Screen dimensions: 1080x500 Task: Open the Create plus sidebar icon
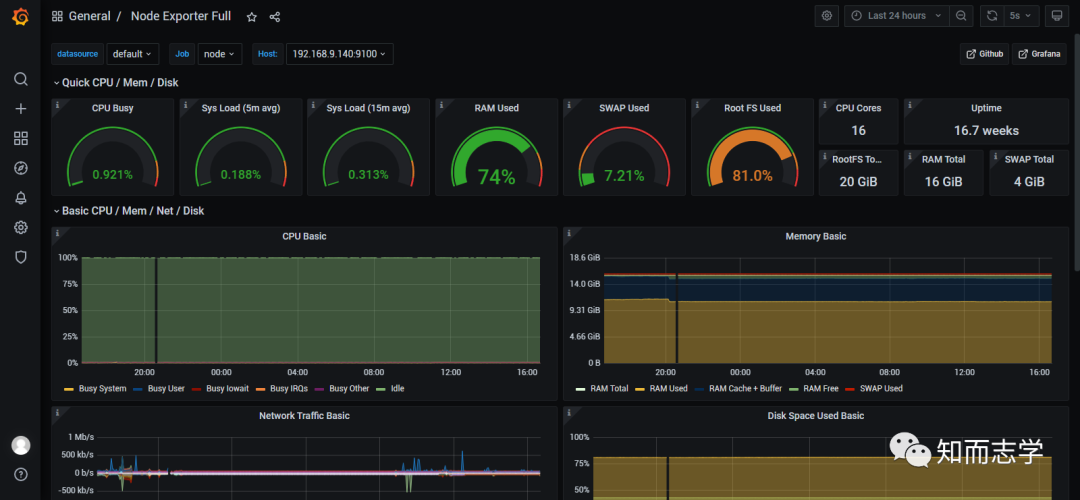click(x=21, y=109)
